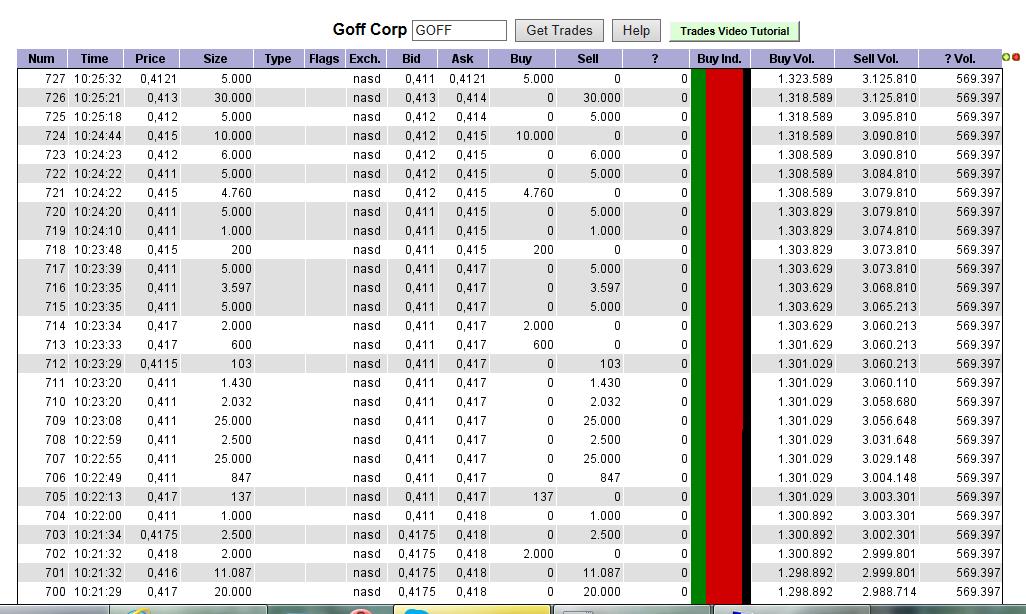Screen dimensions: 1026x614
Task: Click exchange nasd in row 700
Action: click(366, 591)
